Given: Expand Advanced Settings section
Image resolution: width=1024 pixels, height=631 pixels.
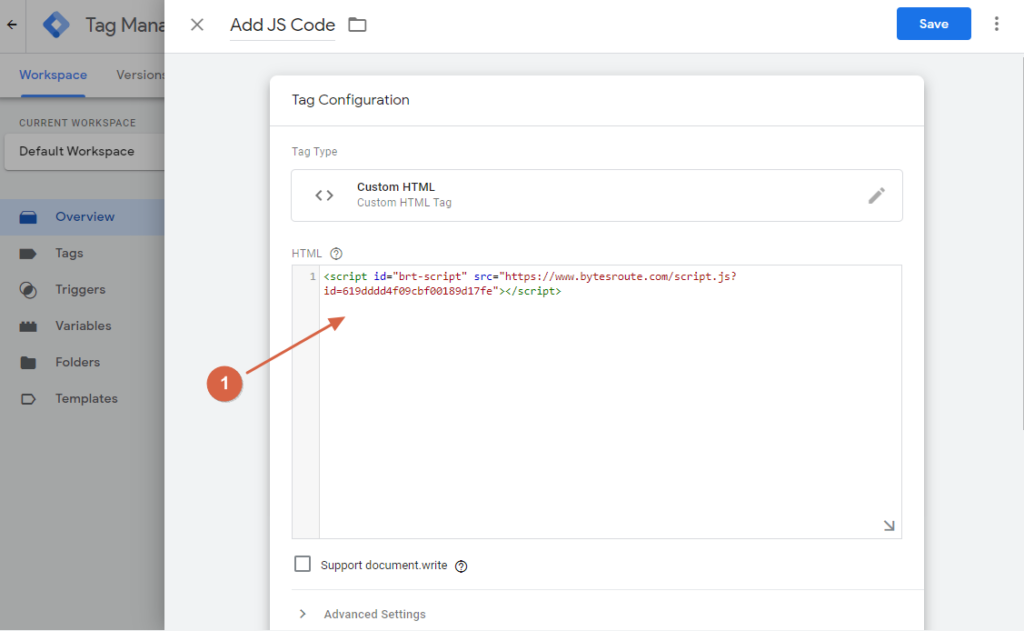Looking at the screenshot, I should point(361,614).
